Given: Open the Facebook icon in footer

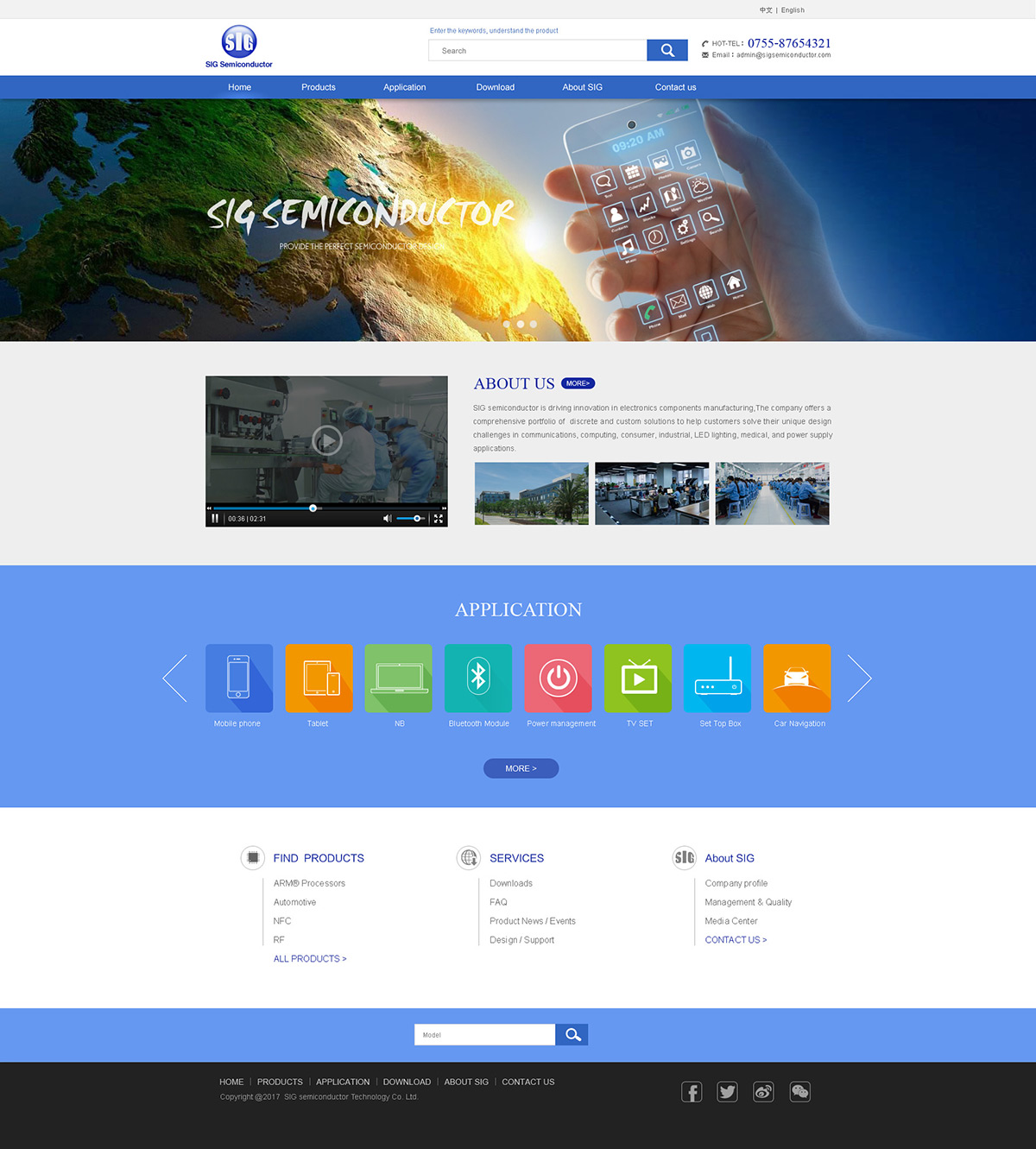Looking at the screenshot, I should point(692,1092).
